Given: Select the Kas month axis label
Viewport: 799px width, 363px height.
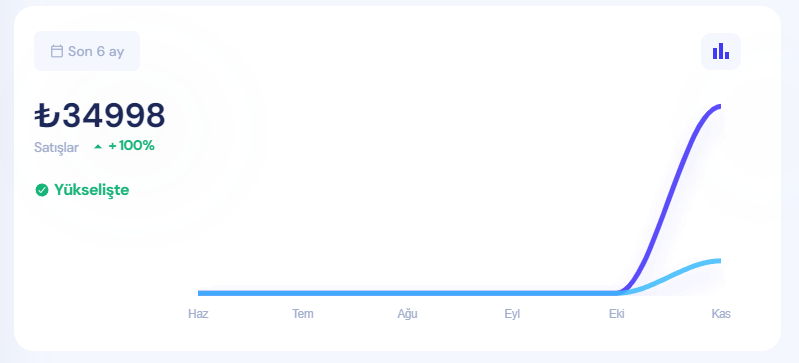Looking at the screenshot, I should [721, 314].
